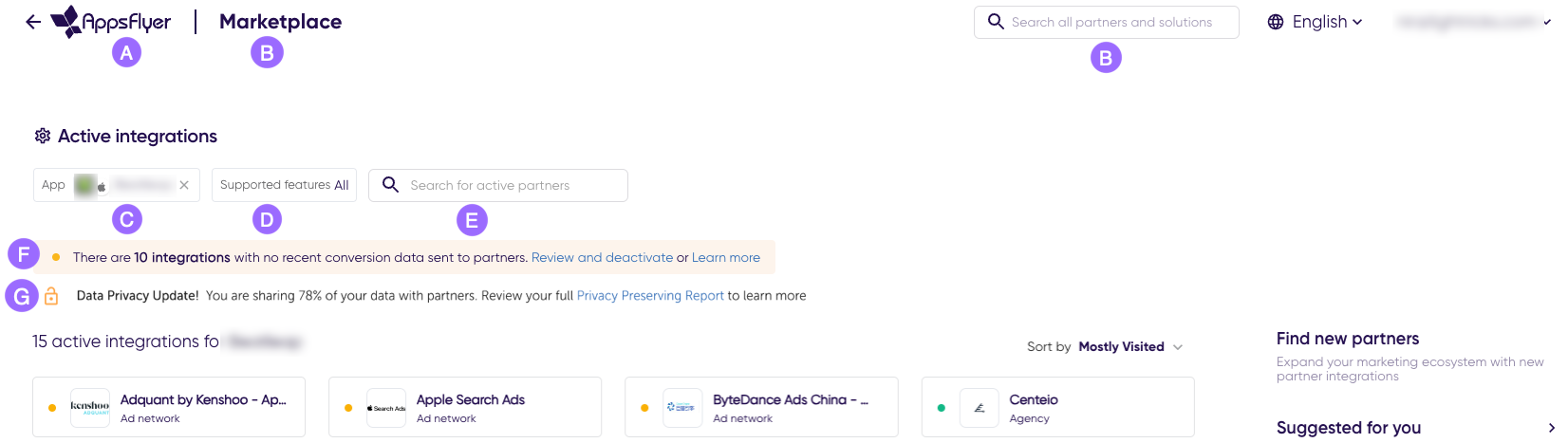Open the Centeio agency card
This screenshot has height=443, width=1568.
(x=1057, y=408)
